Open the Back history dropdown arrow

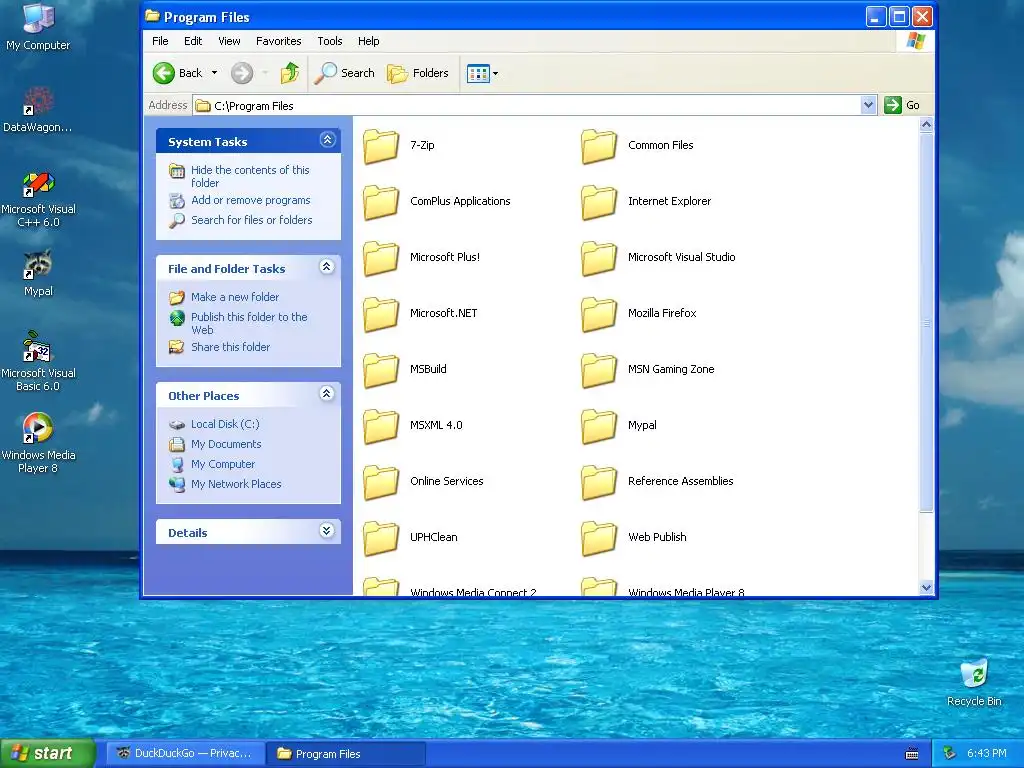coord(214,73)
